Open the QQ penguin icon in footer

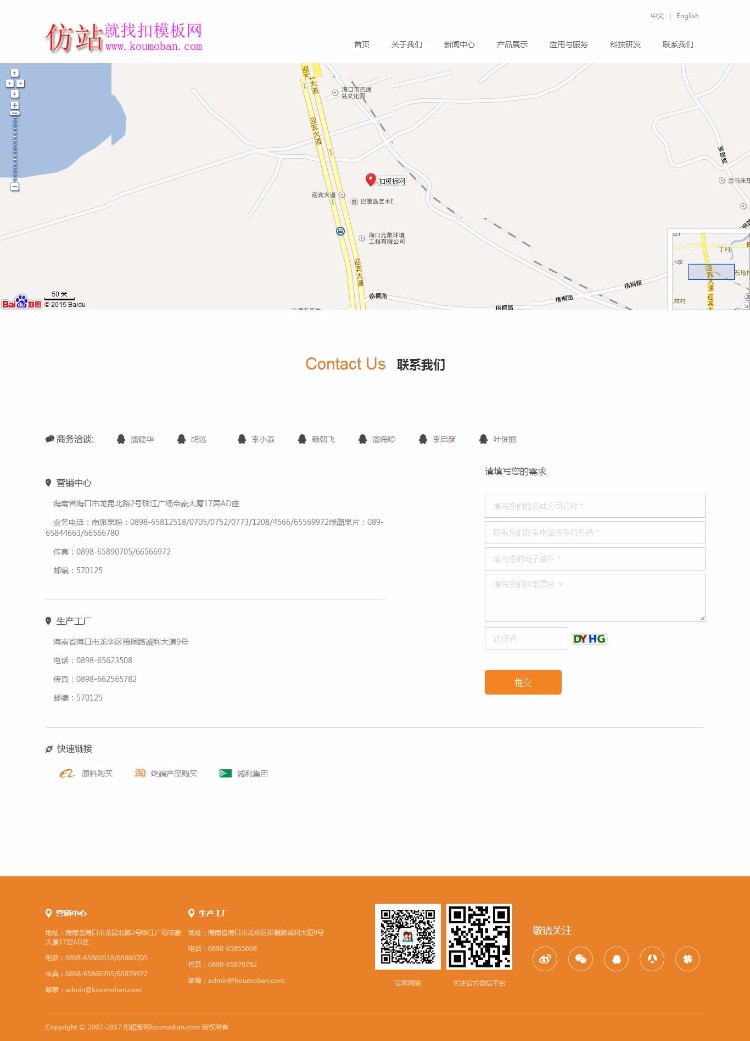pos(617,959)
